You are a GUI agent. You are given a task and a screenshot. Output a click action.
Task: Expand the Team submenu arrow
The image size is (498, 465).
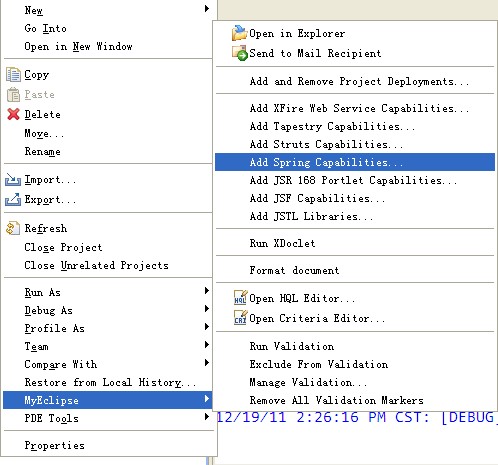(x=207, y=345)
